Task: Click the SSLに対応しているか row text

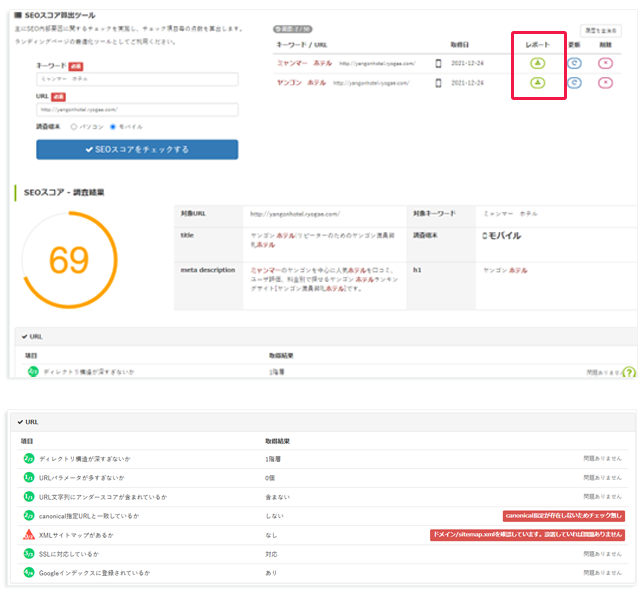Action: click(69, 554)
